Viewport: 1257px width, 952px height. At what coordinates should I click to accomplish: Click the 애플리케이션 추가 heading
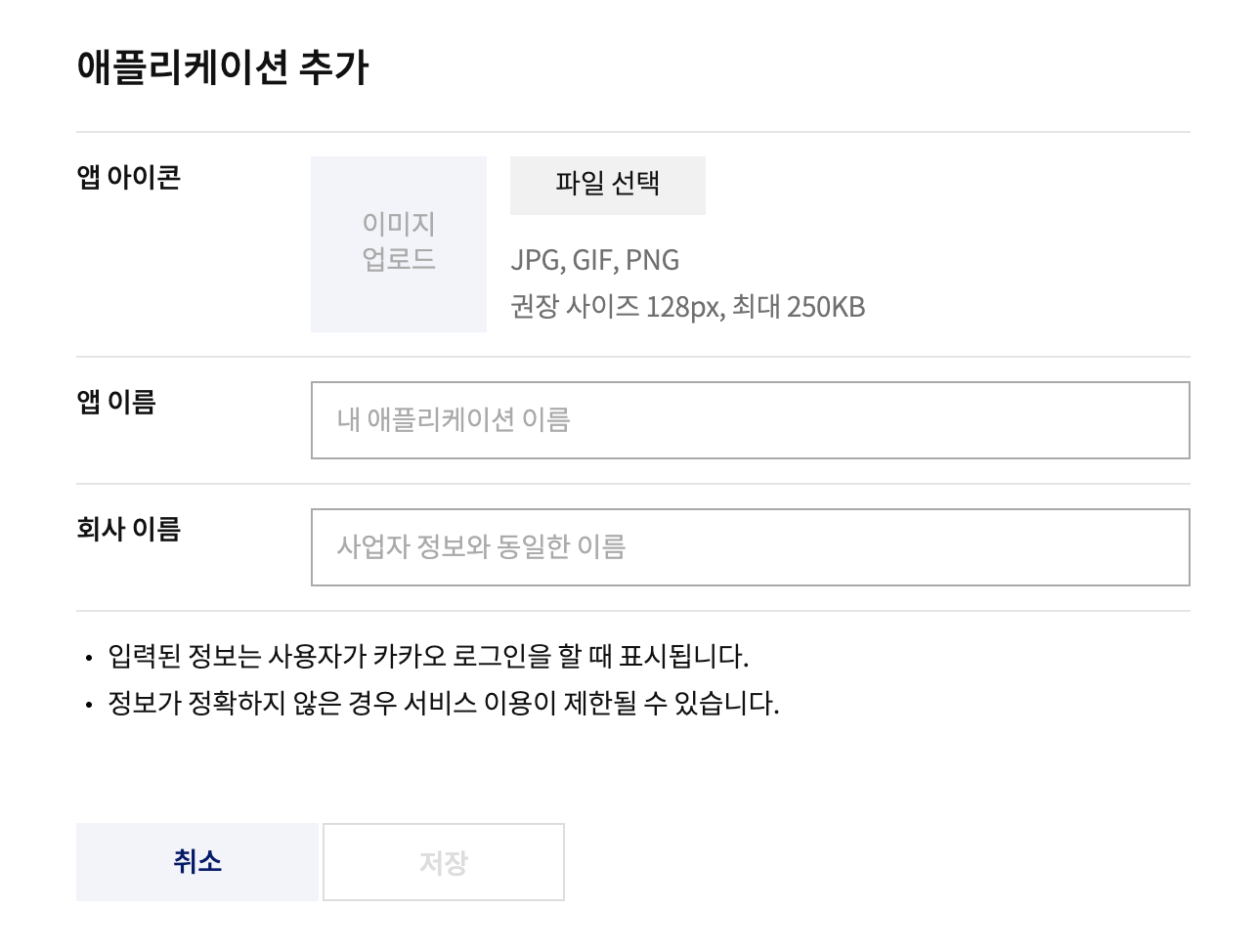[223, 67]
